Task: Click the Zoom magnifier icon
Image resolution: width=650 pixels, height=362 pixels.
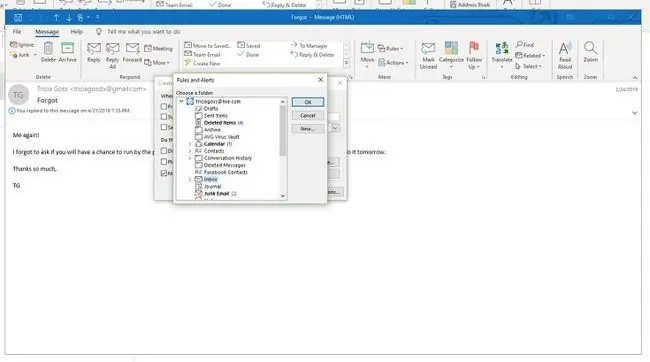Action: [x=590, y=48]
